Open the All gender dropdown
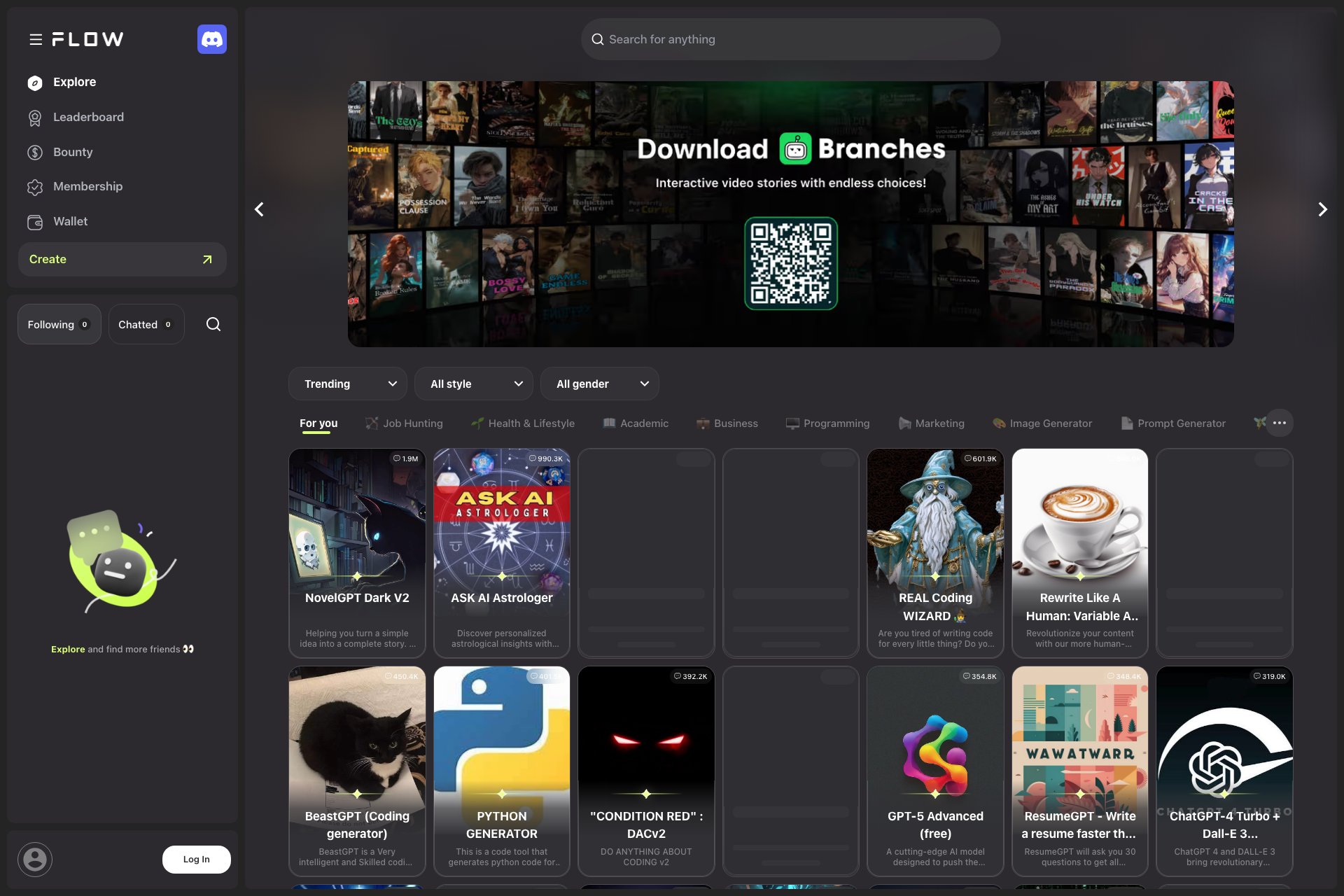 599,384
